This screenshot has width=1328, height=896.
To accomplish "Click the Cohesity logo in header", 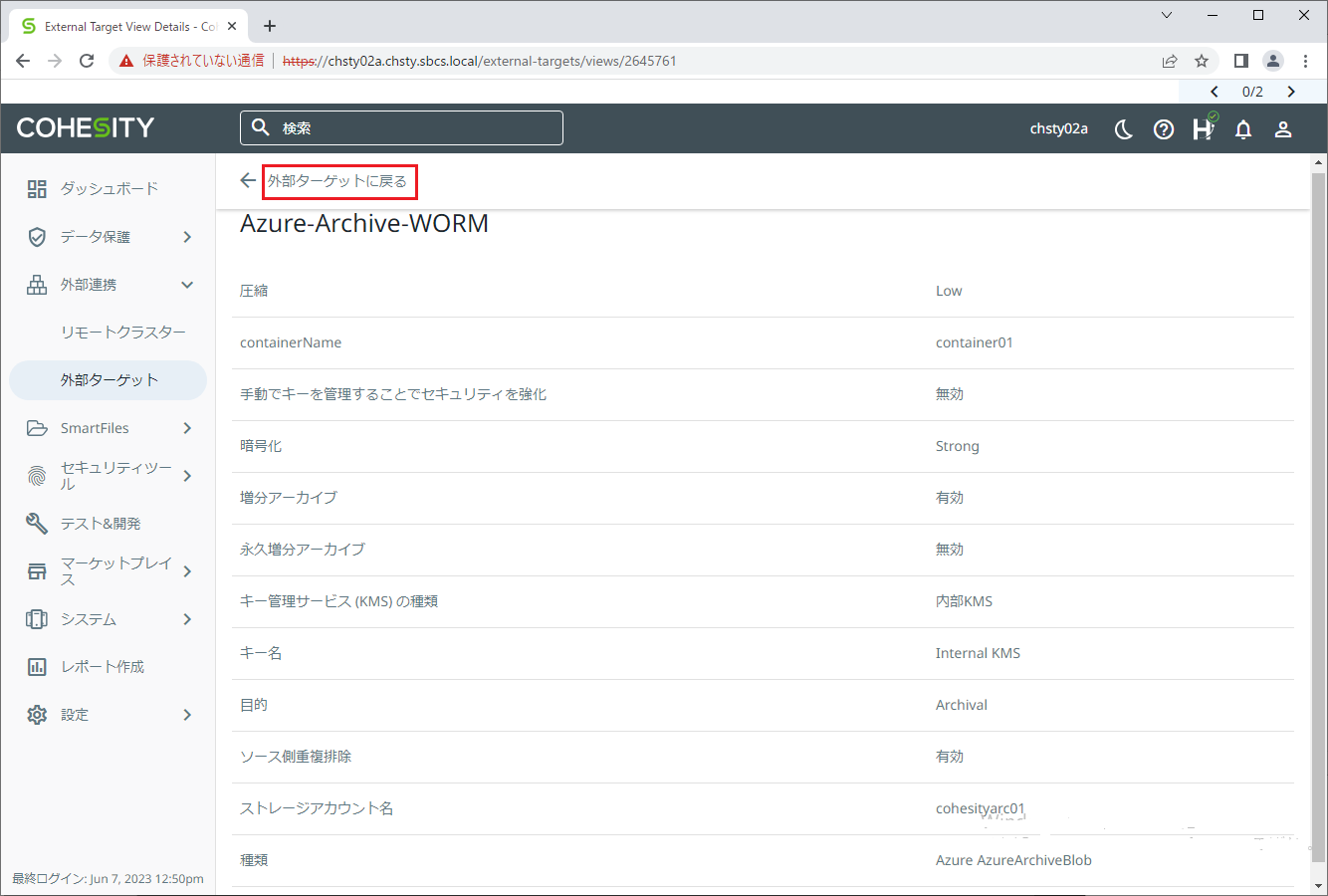I will [86, 127].
